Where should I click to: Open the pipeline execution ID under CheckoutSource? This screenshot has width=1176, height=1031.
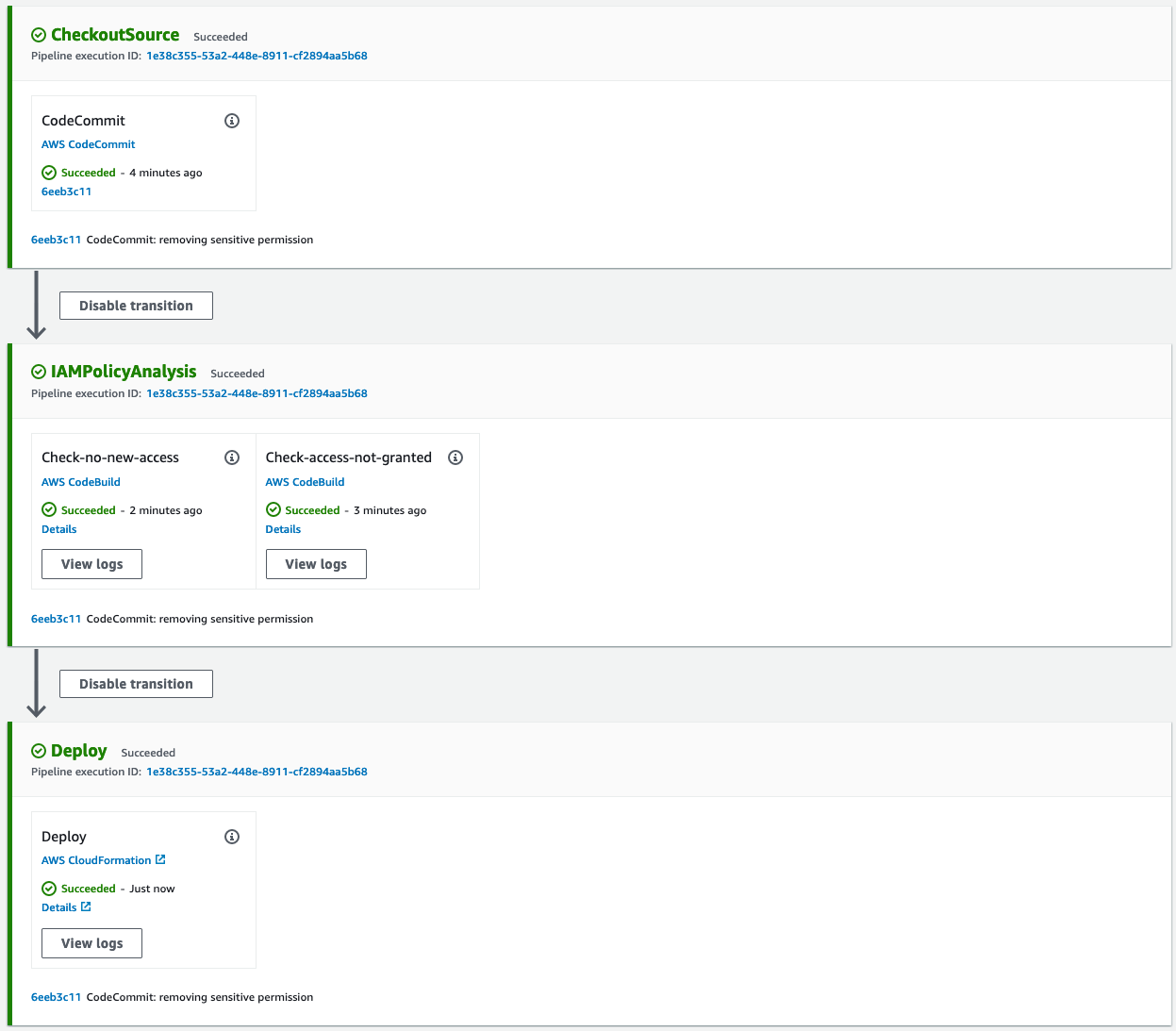coord(256,56)
